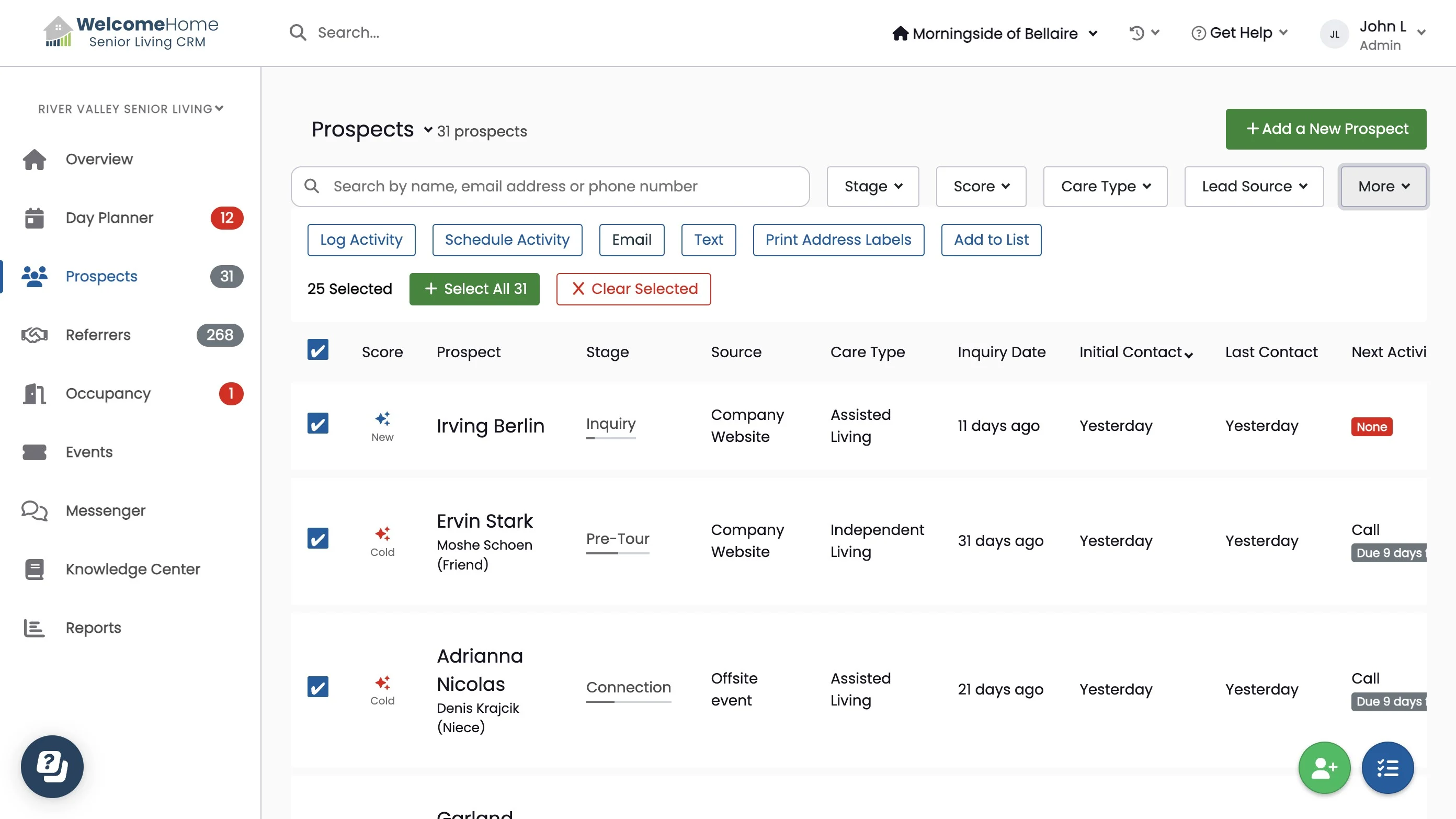Click Add a New Prospect button
This screenshot has height=819, width=1456.
pyautogui.click(x=1325, y=129)
